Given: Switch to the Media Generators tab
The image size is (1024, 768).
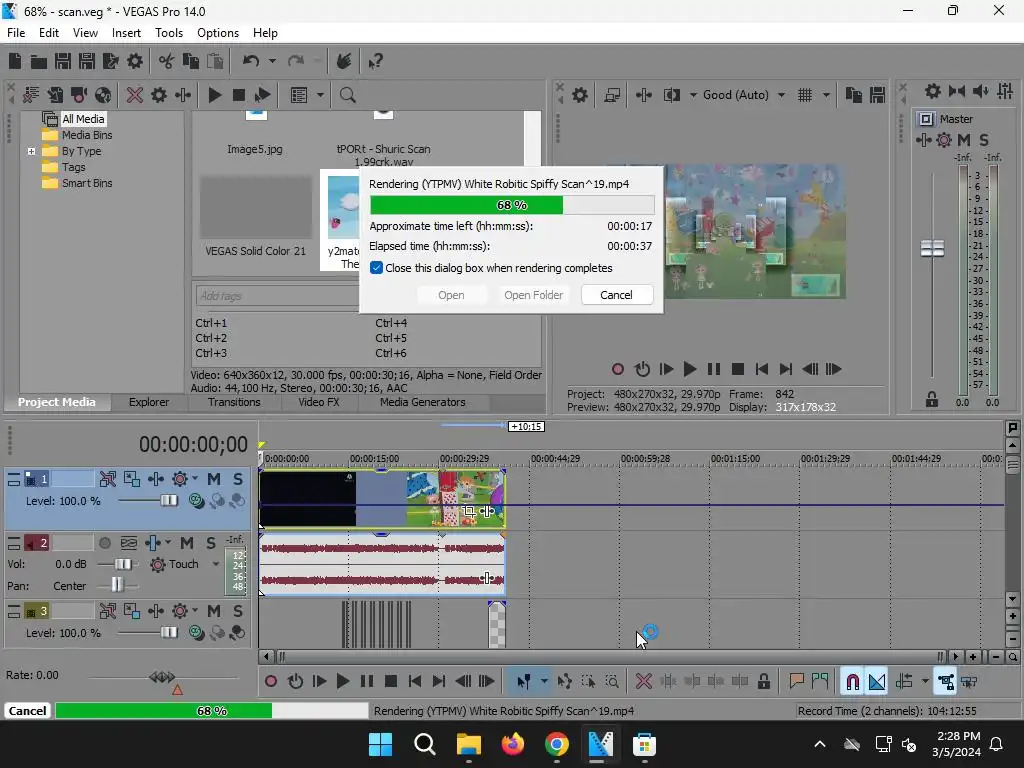Looking at the screenshot, I should pyautogui.click(x=423, y=403).
